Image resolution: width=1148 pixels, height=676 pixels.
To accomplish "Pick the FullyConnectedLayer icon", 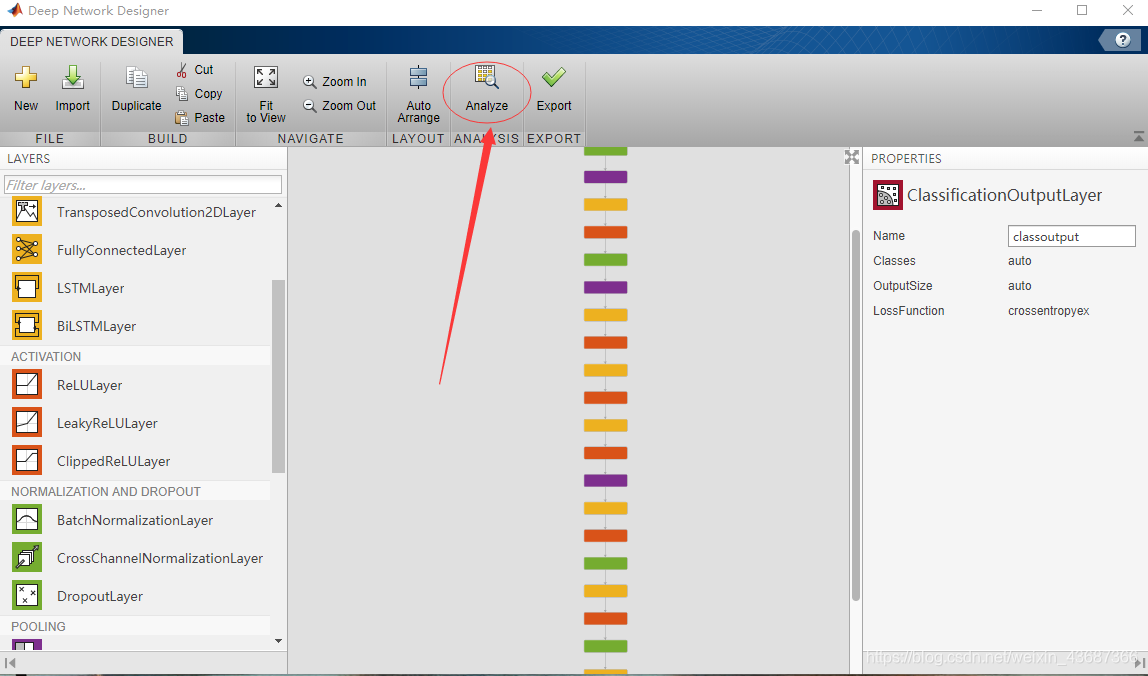I will click(x=27, y=250).
